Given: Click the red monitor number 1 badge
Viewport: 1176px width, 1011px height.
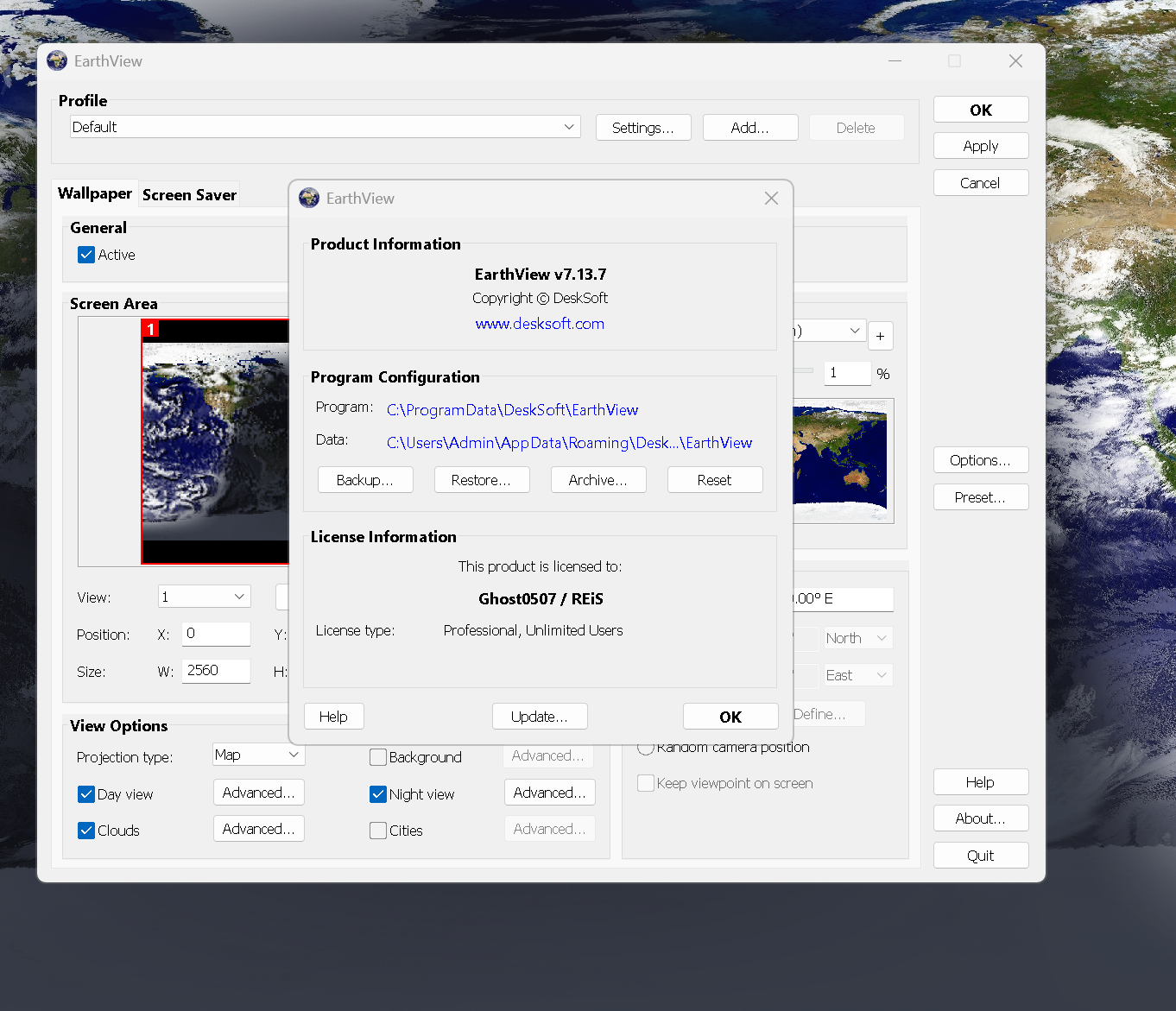Looking at the screenshot, I should pos(151,328).
